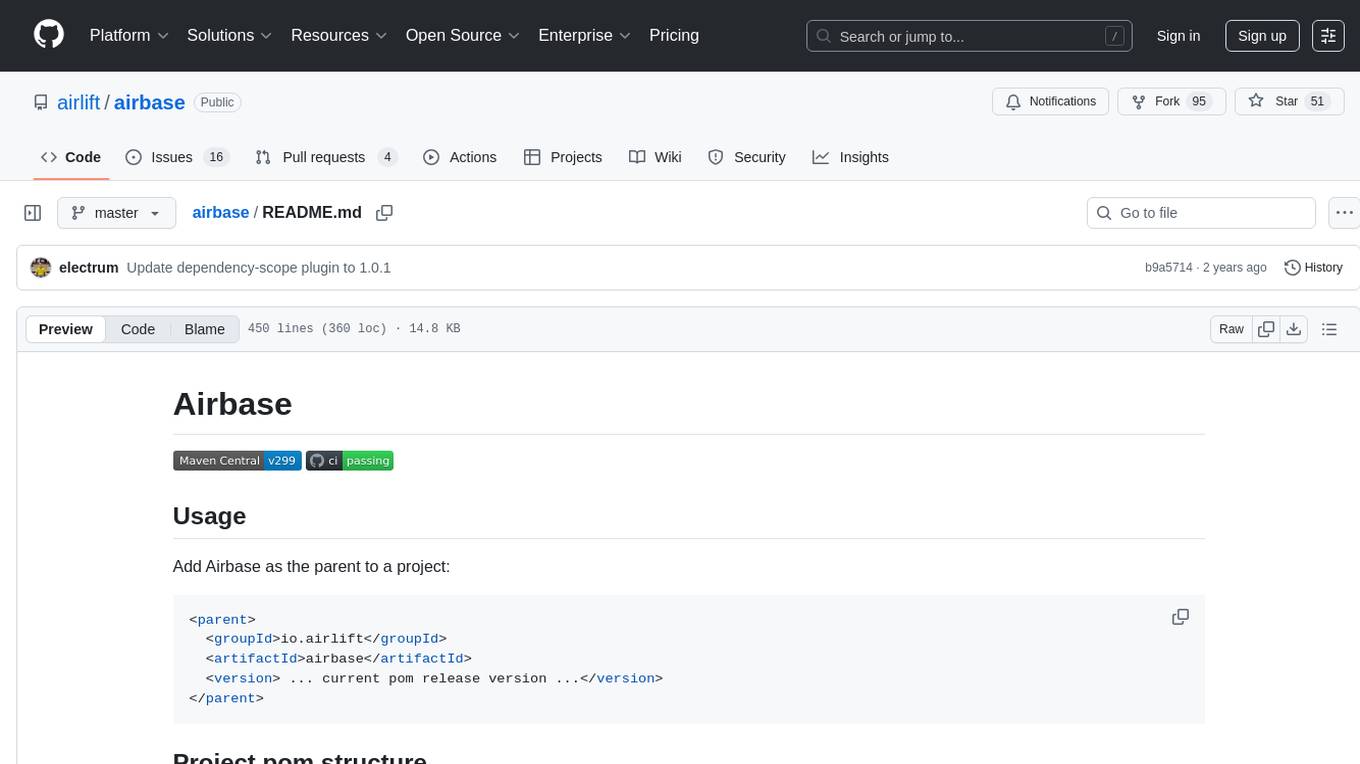Copy raw file contents icon
This screenshot has width=1360, height=764.
[x=1266, y=329]
